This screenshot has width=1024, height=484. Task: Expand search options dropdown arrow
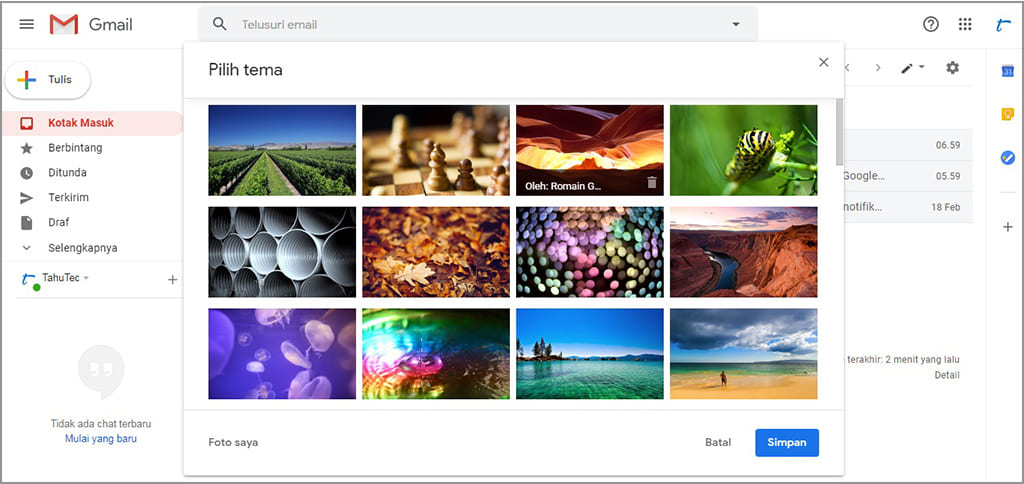click(x=736, y=24)
